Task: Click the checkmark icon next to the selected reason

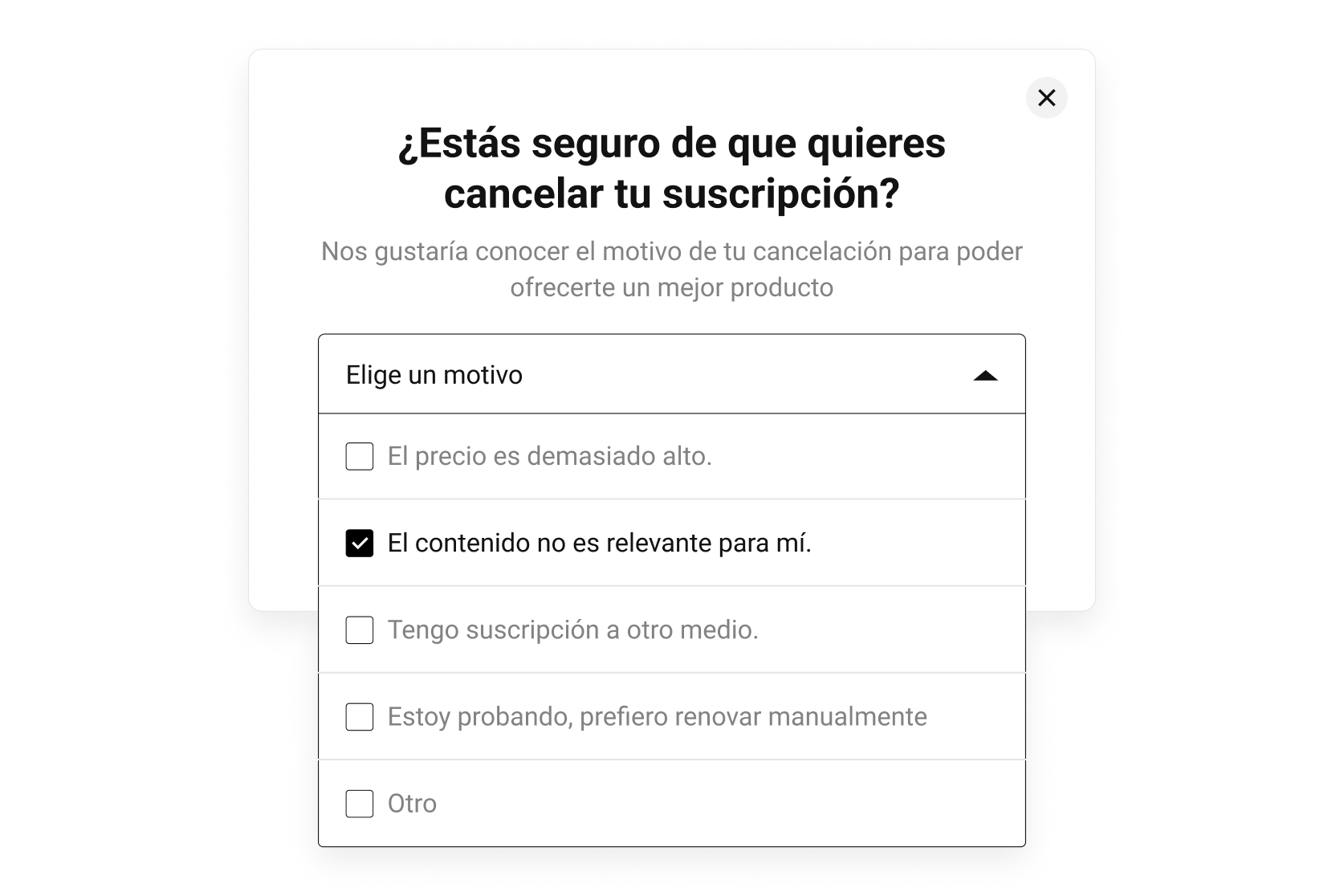Action: (359, 543)
